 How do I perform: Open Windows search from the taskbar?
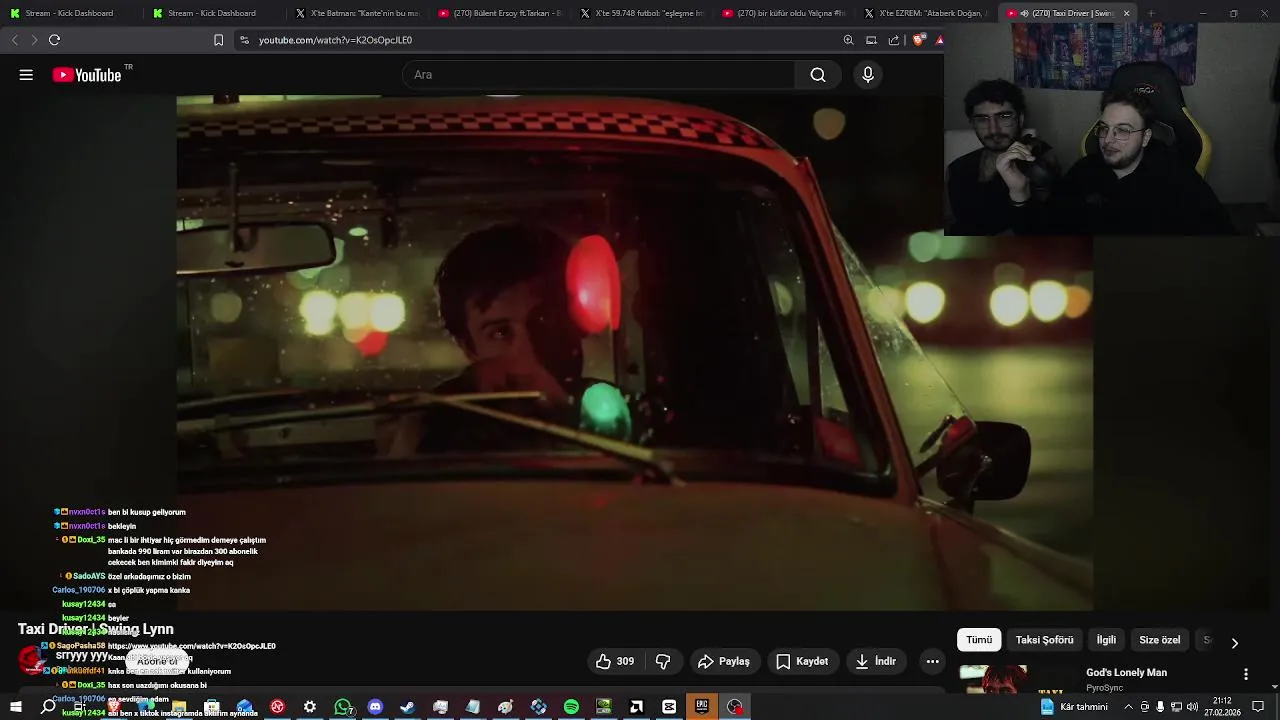pyautogui.click(x=48, y=707)
